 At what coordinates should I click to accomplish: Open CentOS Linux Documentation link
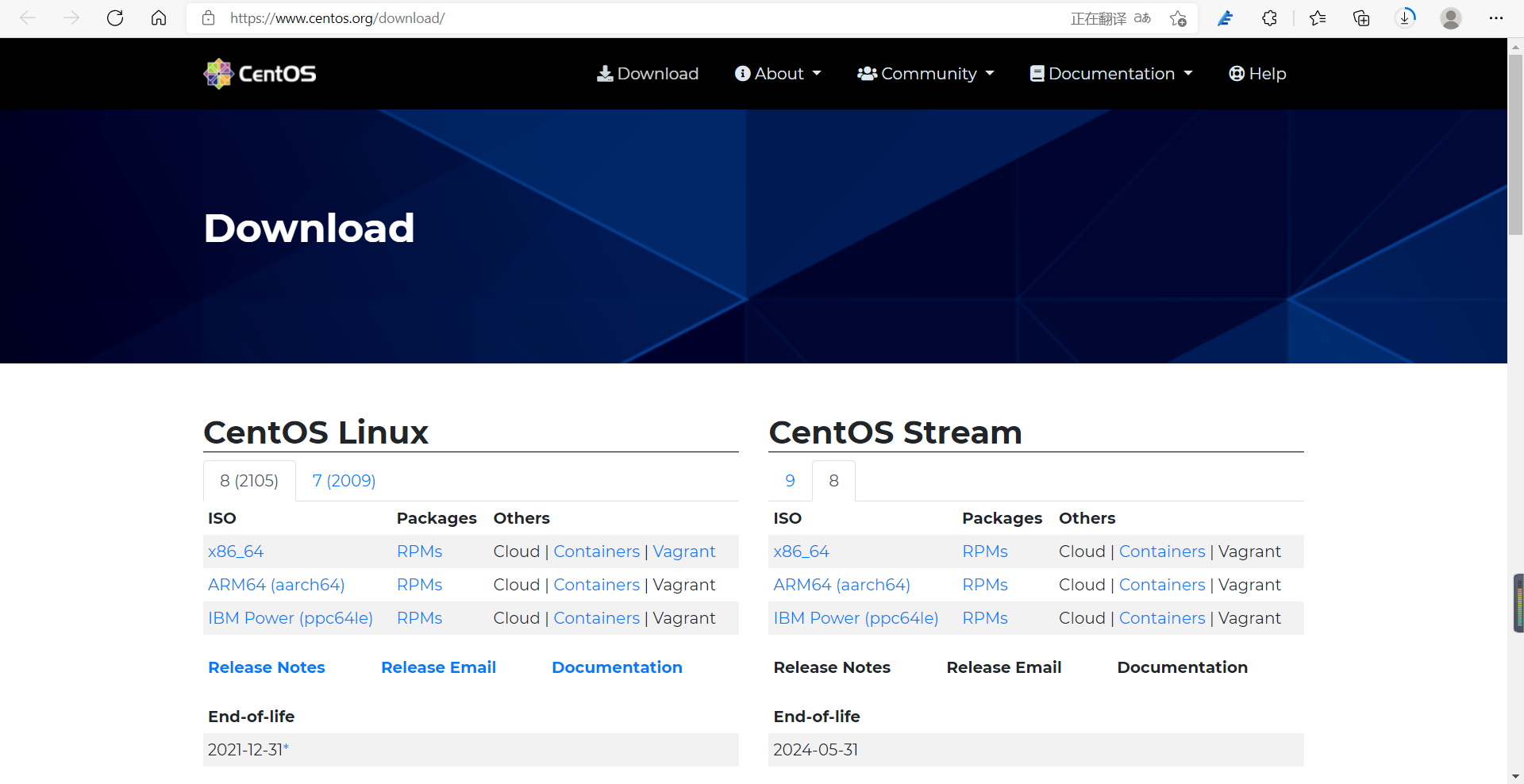point(617,667)
